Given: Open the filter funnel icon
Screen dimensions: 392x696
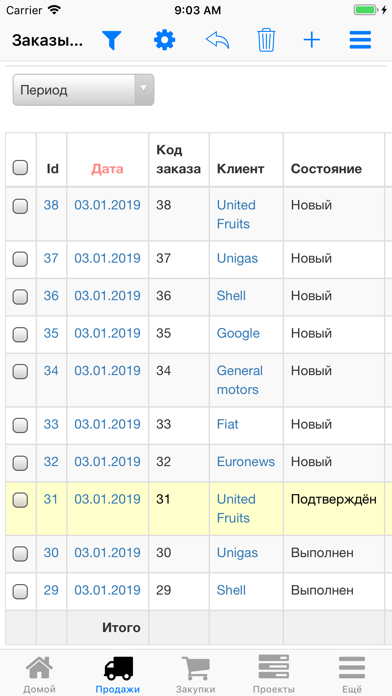Looking at the screenshot, I should (x=111, y=40).
